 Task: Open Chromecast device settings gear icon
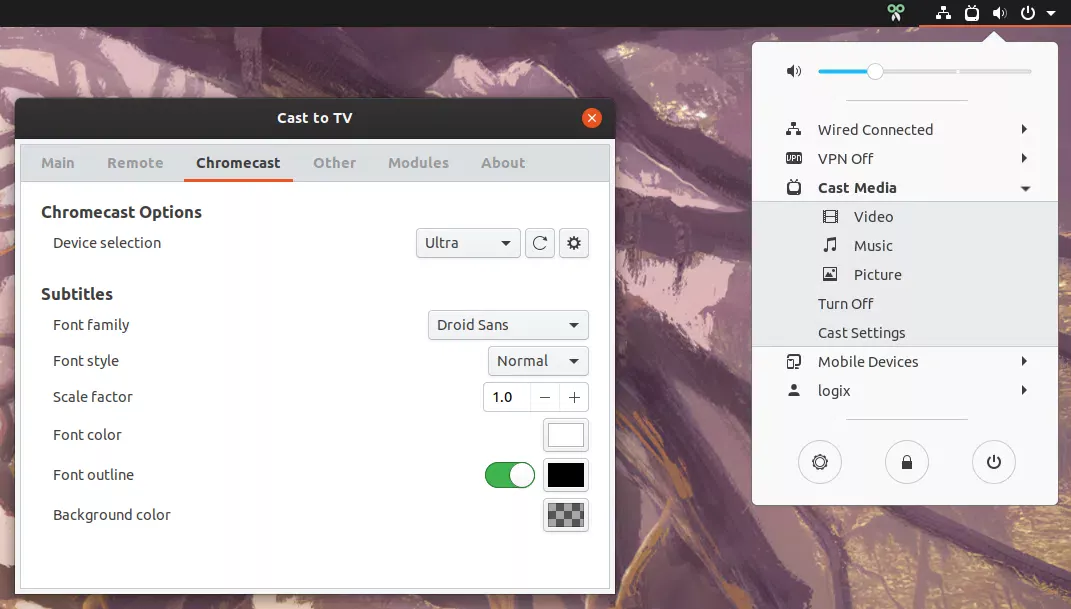pyautogui.click(x=574, y=243)
